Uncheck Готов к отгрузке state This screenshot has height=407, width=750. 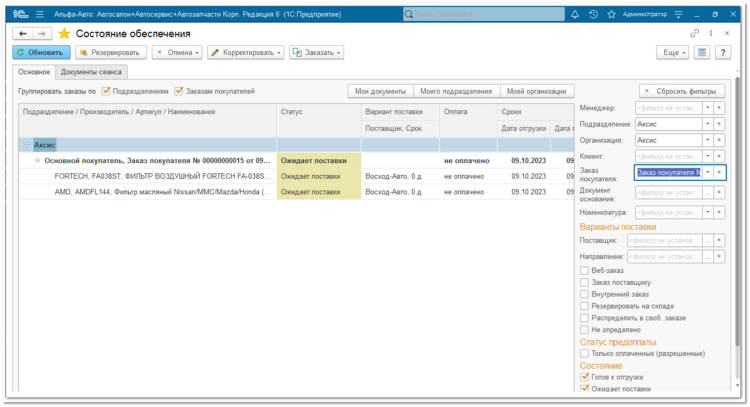tap(584, 377)
